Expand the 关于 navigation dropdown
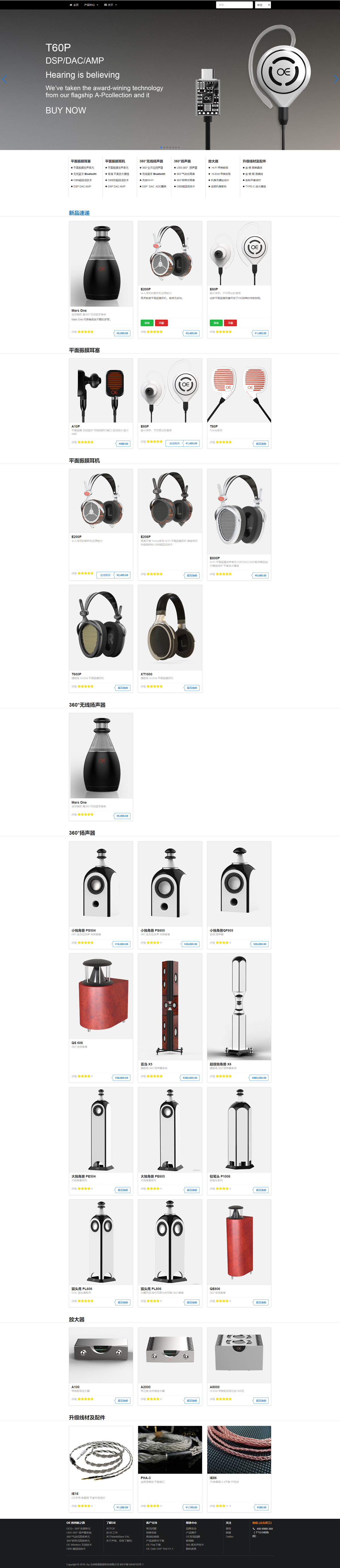The height and width of the screenshot is (1568, 340). click(111, 4)
